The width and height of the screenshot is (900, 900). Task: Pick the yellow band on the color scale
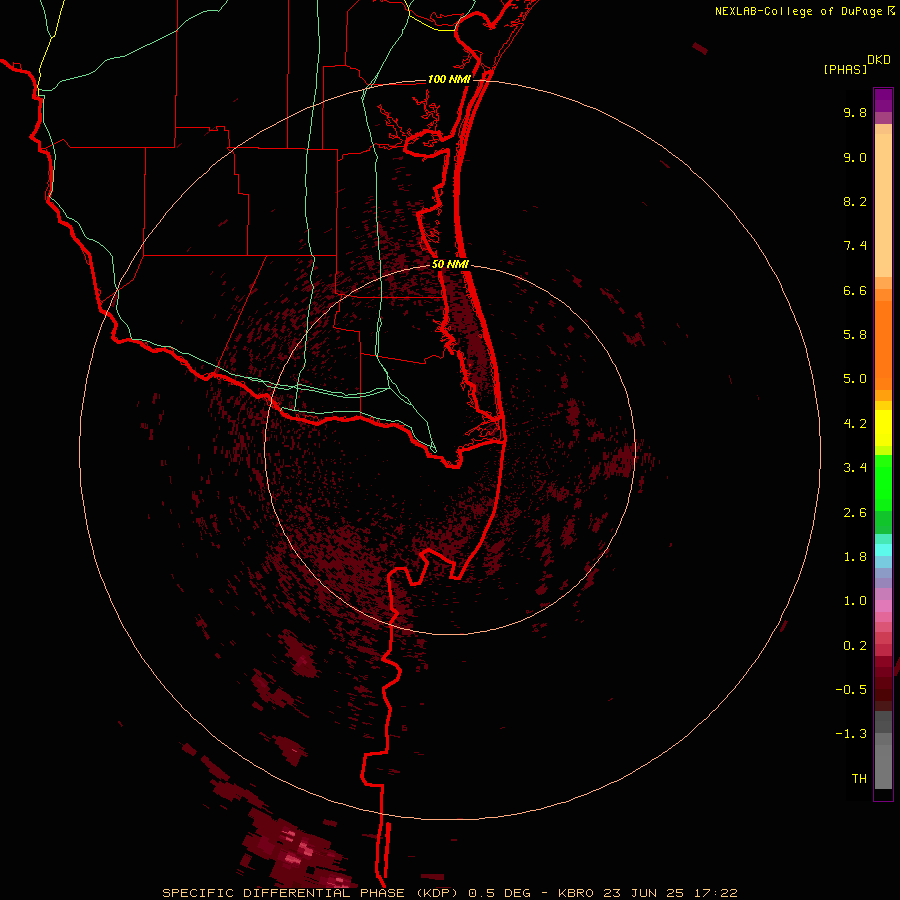click(883, 428)
